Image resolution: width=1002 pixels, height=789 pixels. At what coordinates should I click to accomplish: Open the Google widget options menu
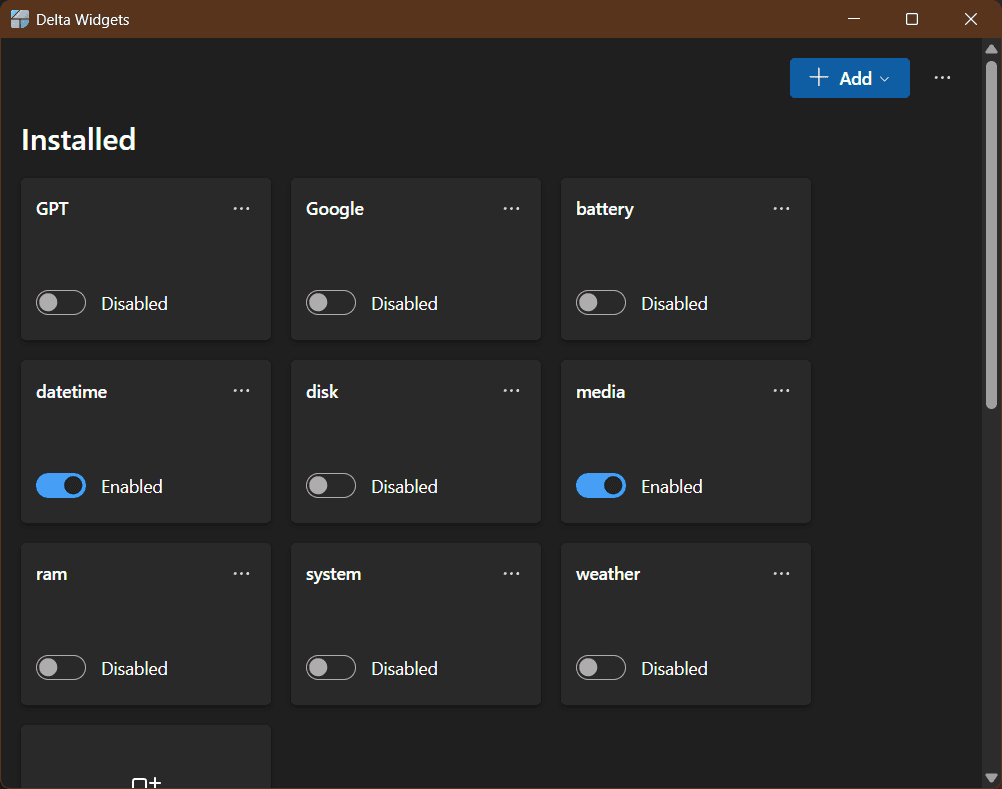[x=511, y=208]
